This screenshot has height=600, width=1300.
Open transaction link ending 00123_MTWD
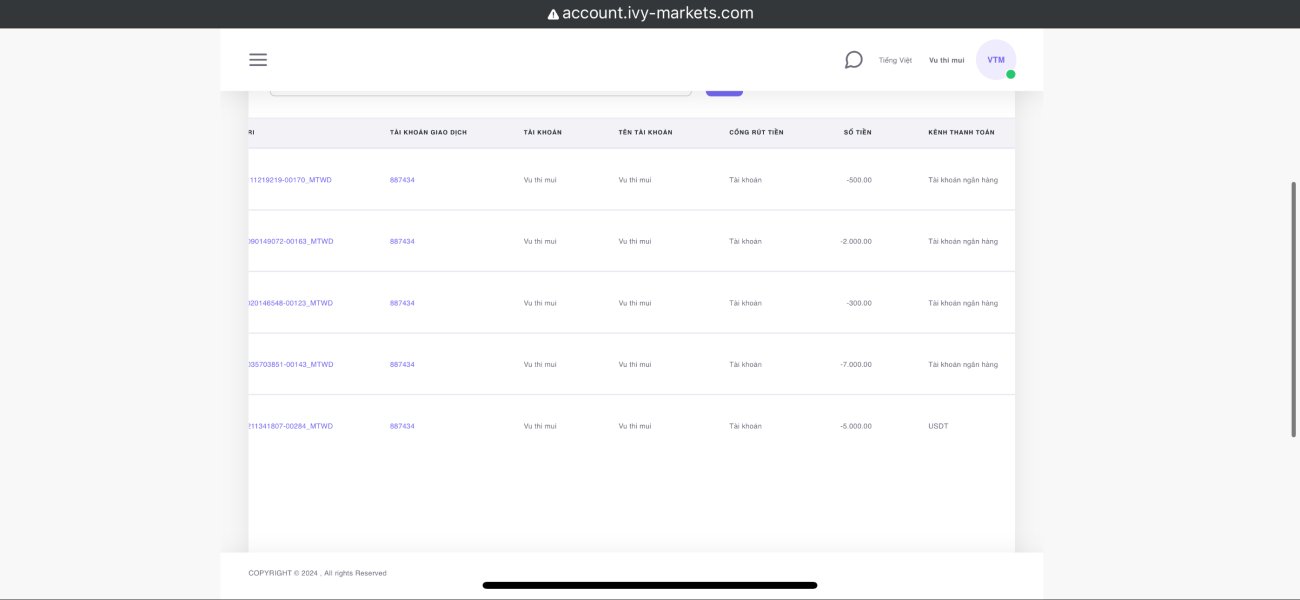click(290, 303)
